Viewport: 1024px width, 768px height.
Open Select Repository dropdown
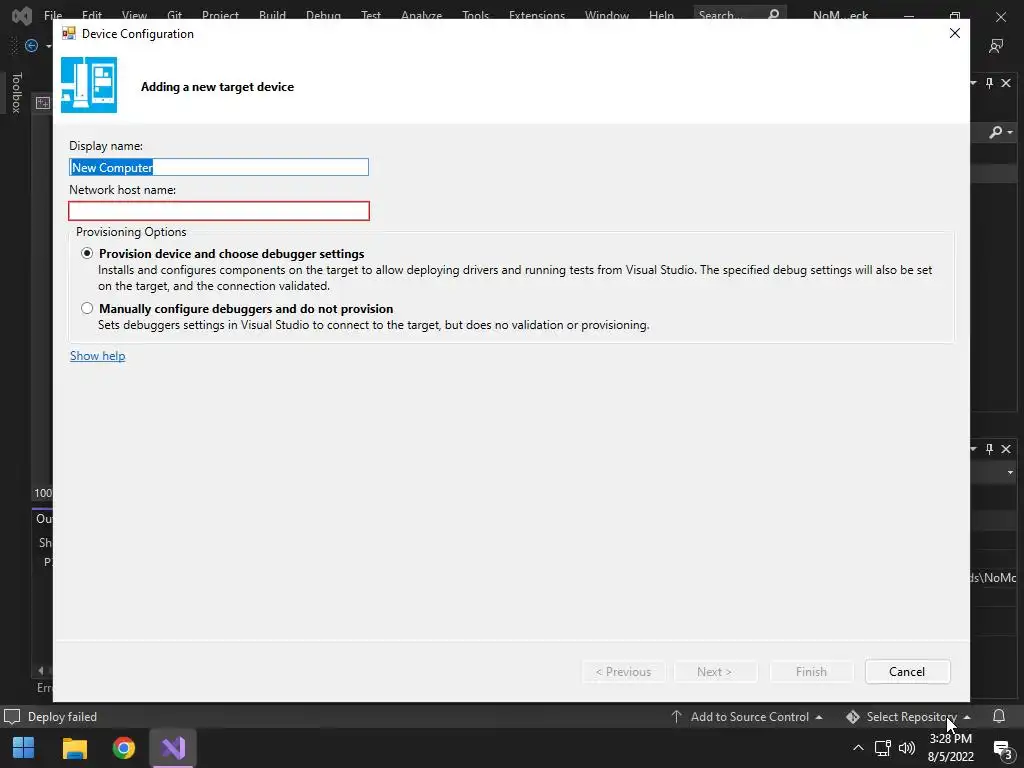[908, 716]
